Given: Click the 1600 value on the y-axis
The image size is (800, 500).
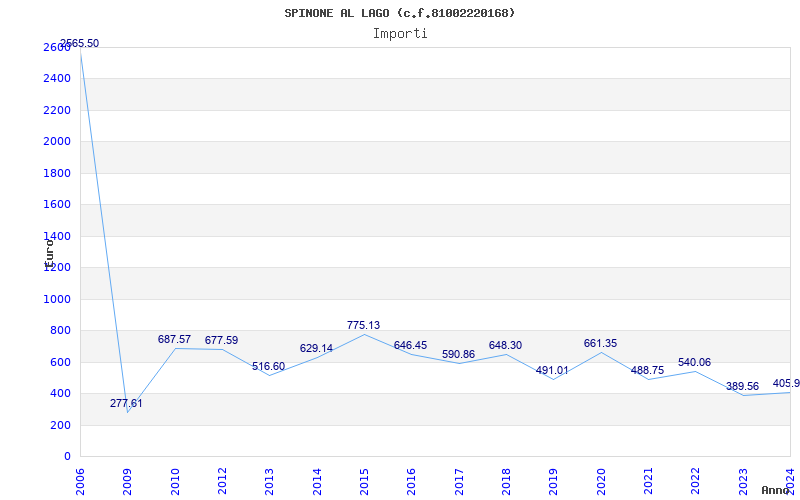Looking at the screenshot, I should coord(57,205).
